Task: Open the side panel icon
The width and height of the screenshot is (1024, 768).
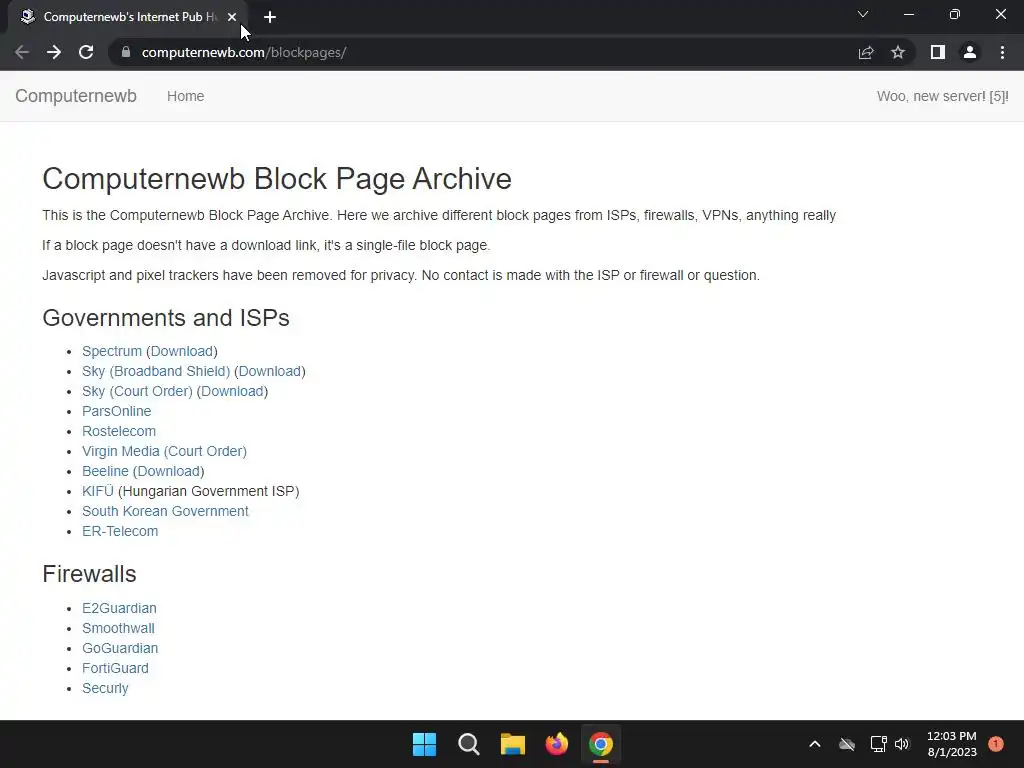Action: (x=938, y=52)
